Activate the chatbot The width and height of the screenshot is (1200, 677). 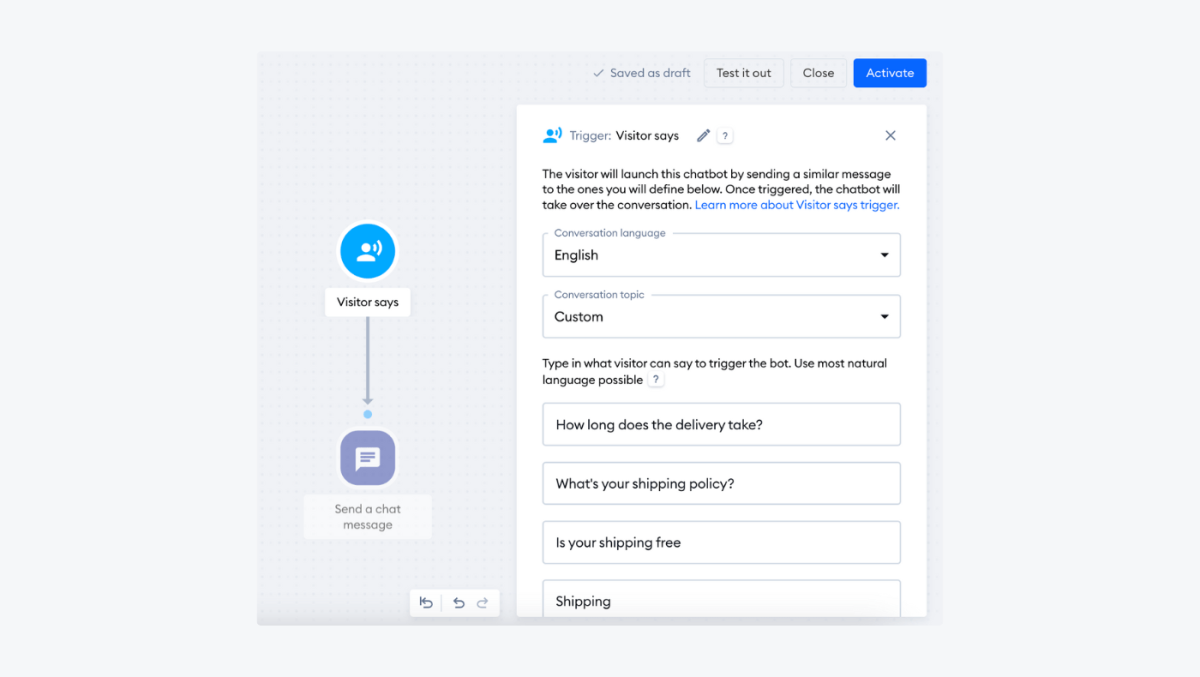[x=889, y=72]
